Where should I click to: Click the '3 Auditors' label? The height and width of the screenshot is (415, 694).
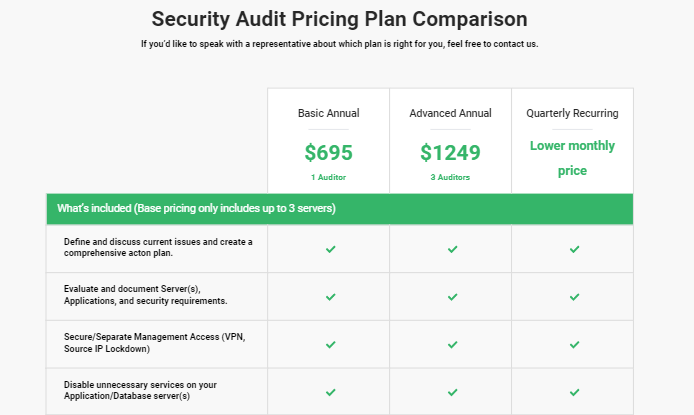point(450,177)
